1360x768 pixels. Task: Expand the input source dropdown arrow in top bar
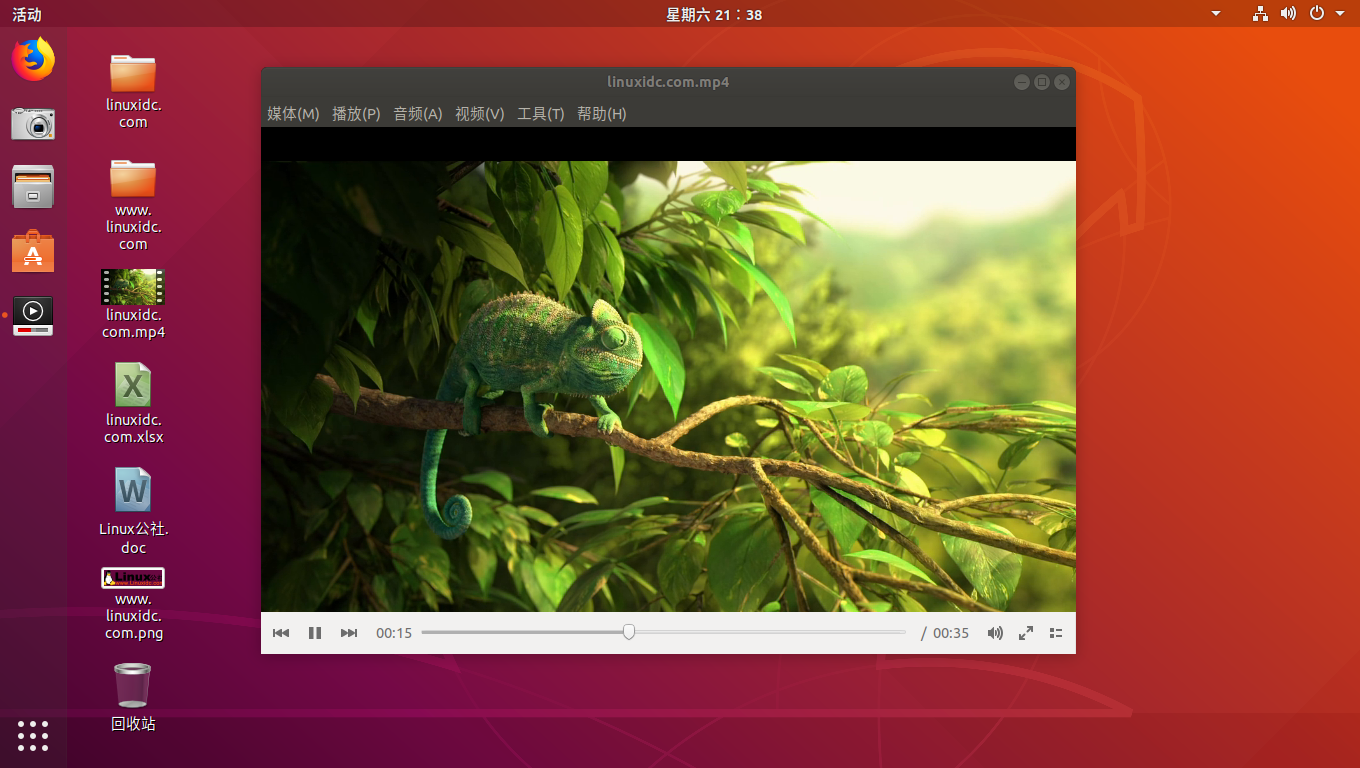tap(1216, 14)
